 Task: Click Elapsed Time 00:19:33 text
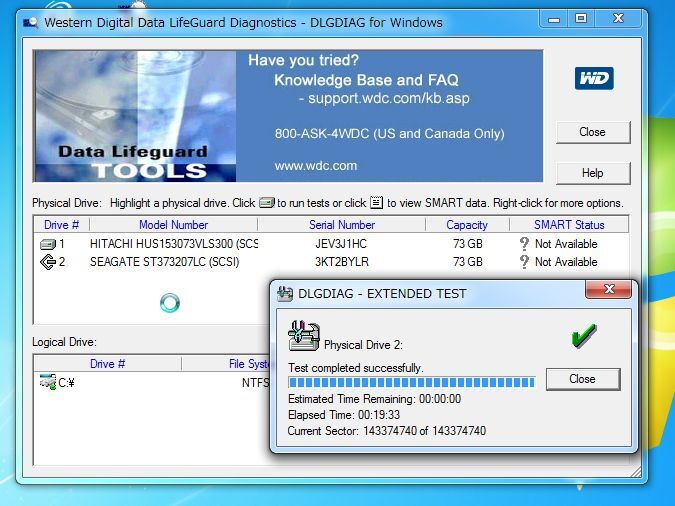click(x=344, y=415)
